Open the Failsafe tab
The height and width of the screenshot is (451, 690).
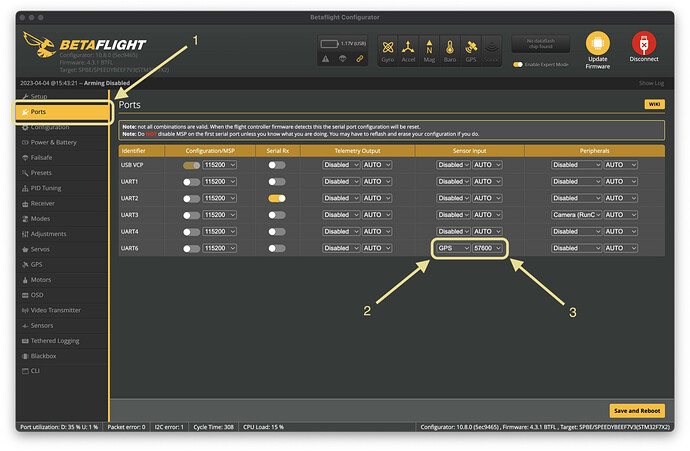[62, 158]
